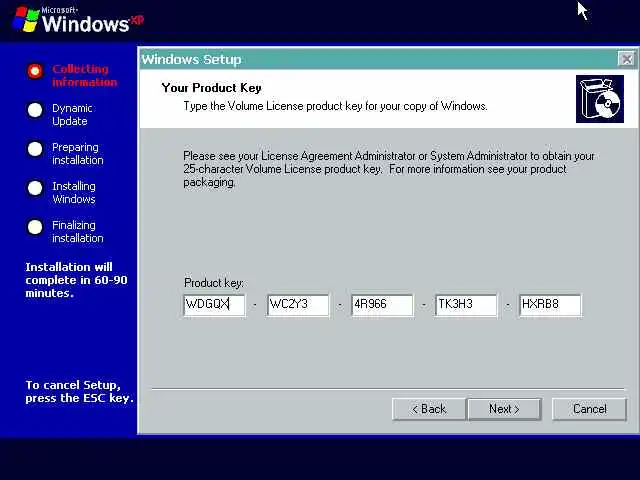Click the fourth product key field TK3H3
Viewport: 640px width, 480px height.
click(466, 304)
